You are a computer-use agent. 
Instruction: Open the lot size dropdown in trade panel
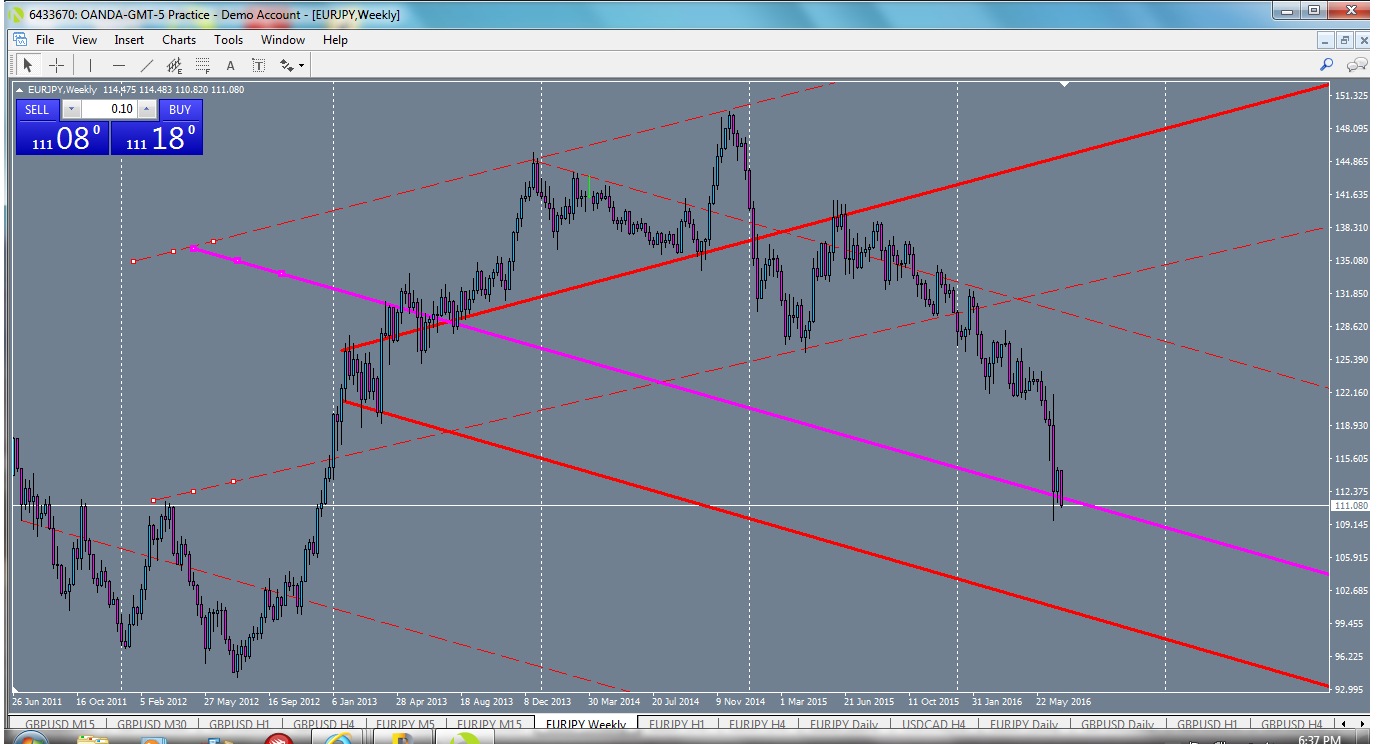(x=71, y=109)
